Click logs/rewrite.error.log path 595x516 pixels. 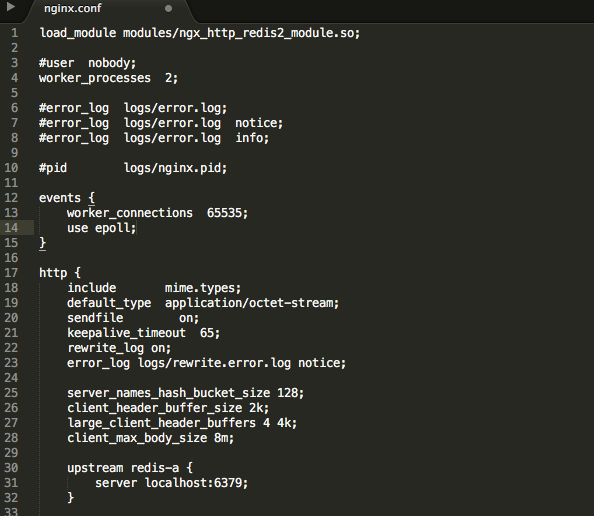pos(214,363)
